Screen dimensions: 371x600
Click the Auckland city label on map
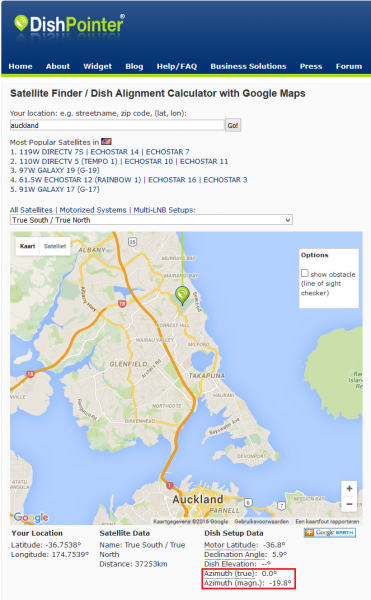pyautogui.click(x=198, y=499)
